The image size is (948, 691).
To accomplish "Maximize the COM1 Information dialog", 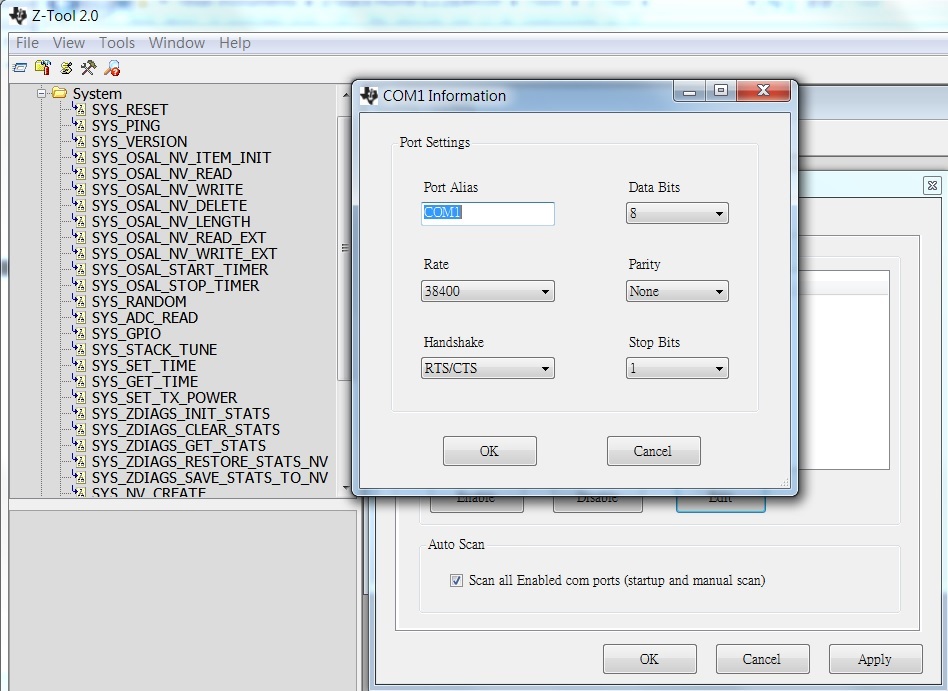I will coord(721,91).
